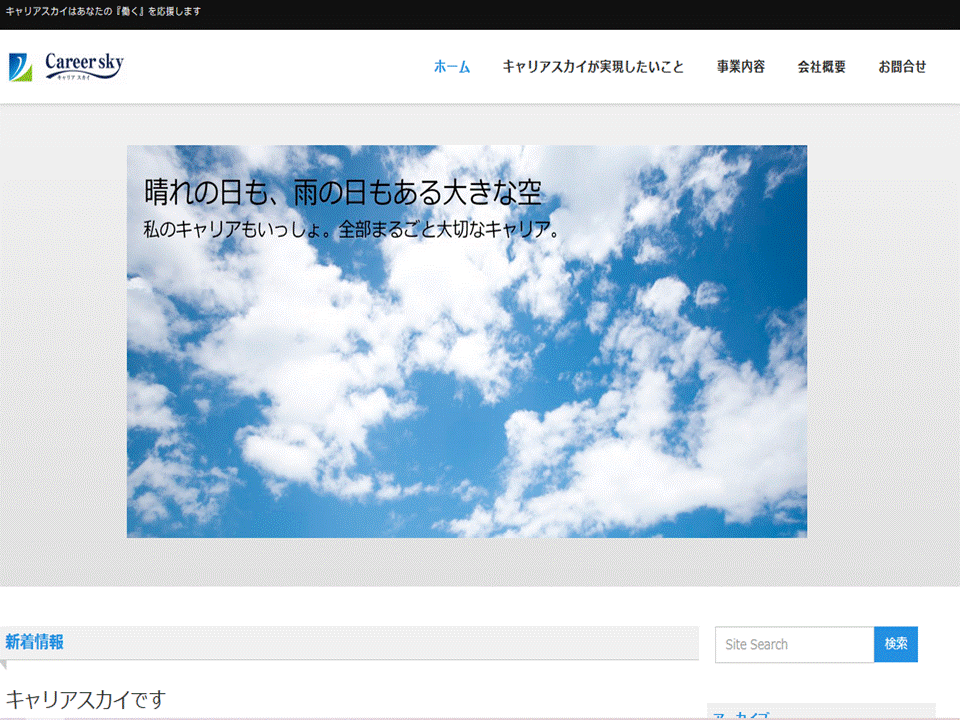Viewport: 960px width, 720px height.
Task: Select お問合せ in the navigation
Action: [x=902, y=67]
